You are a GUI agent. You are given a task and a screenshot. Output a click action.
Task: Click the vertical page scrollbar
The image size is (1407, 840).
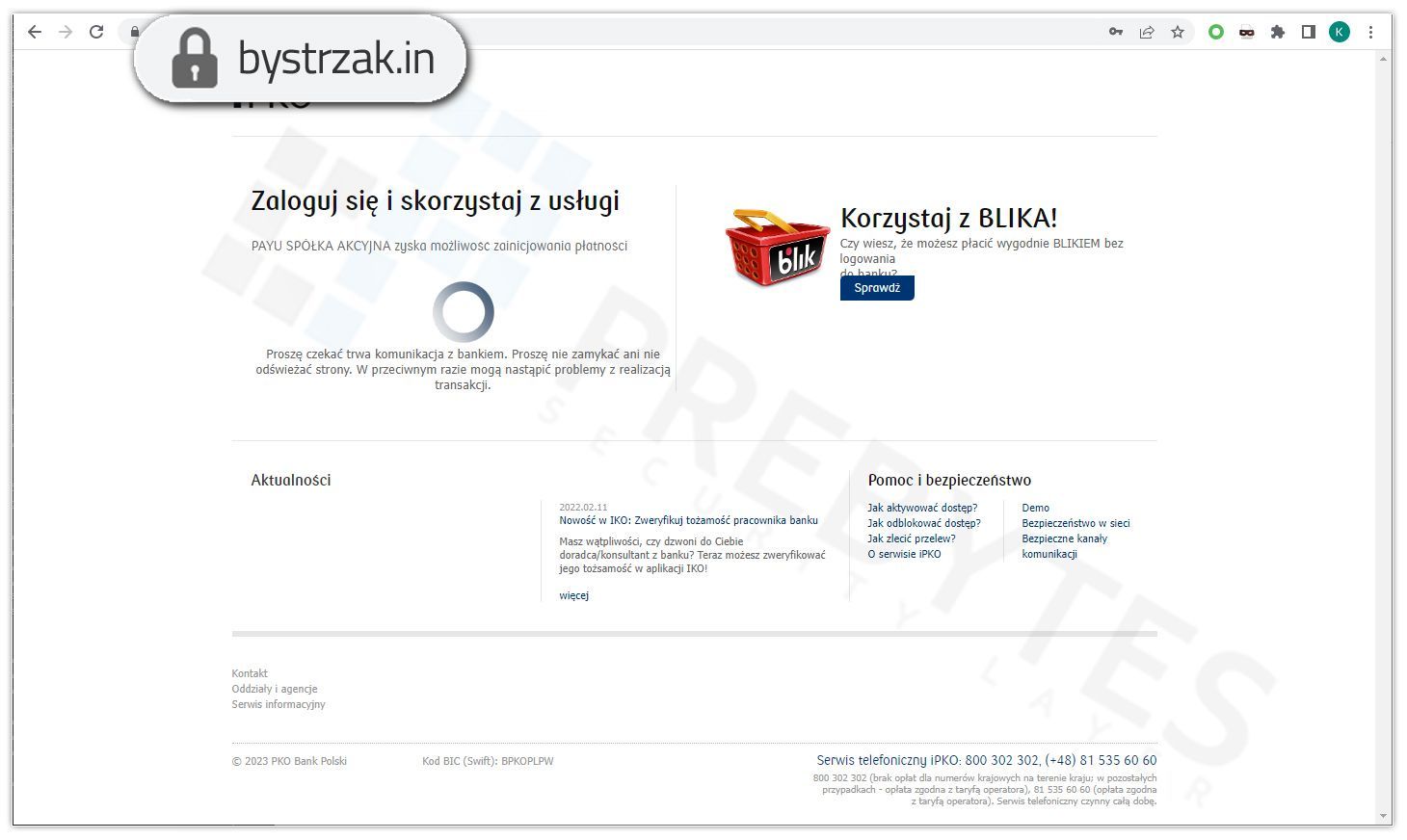coord(1382,433)
